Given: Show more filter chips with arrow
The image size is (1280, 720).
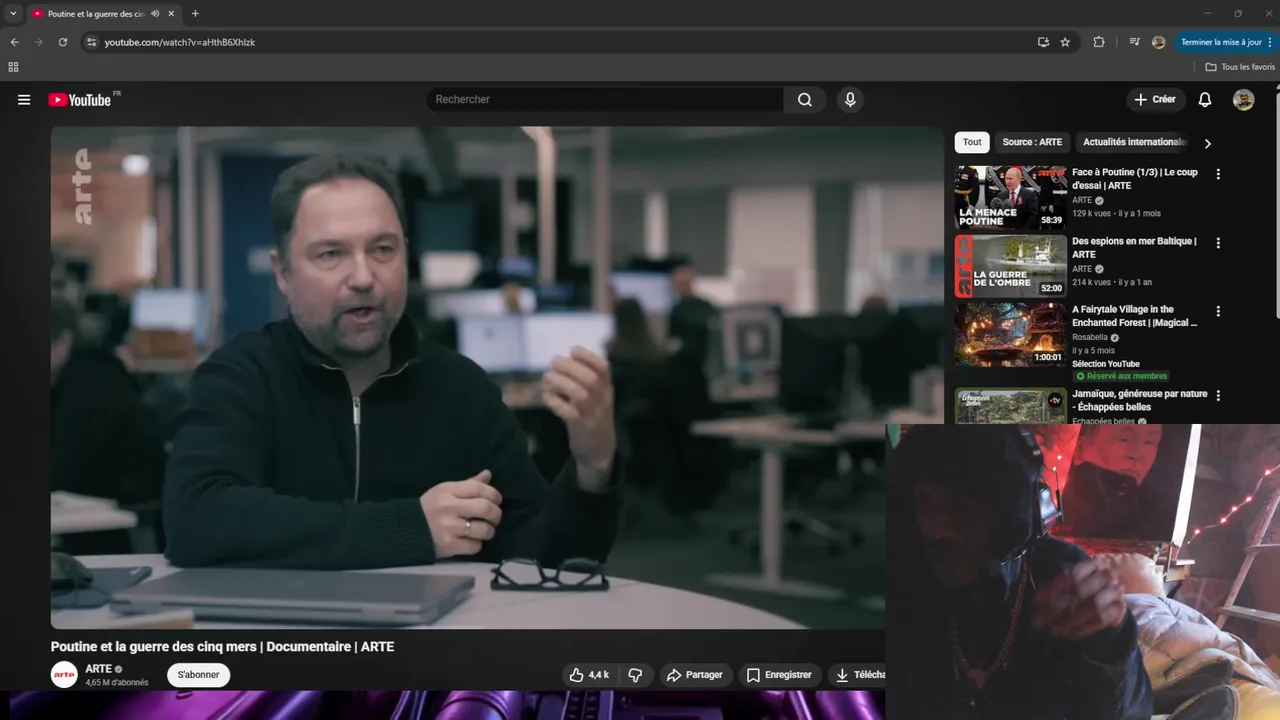Looking at the screenshot, I should 1207,143.
